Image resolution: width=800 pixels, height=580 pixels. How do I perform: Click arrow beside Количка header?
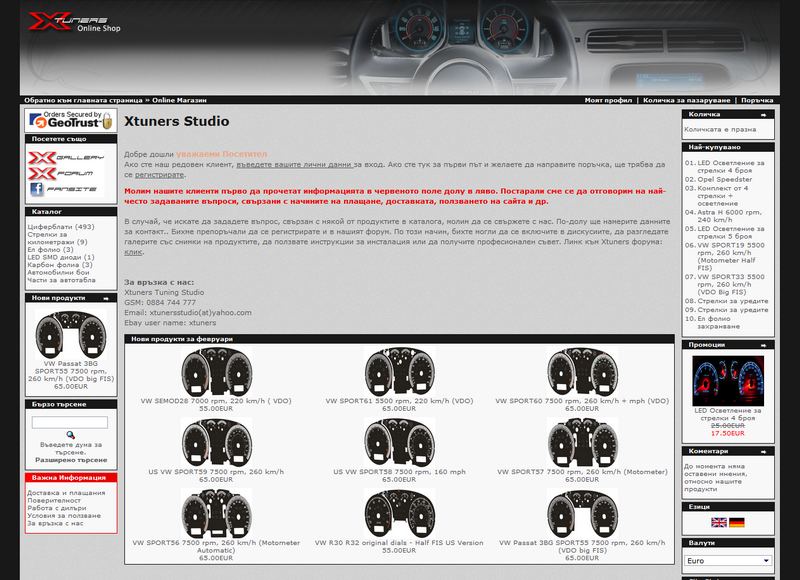coord(763,115)
